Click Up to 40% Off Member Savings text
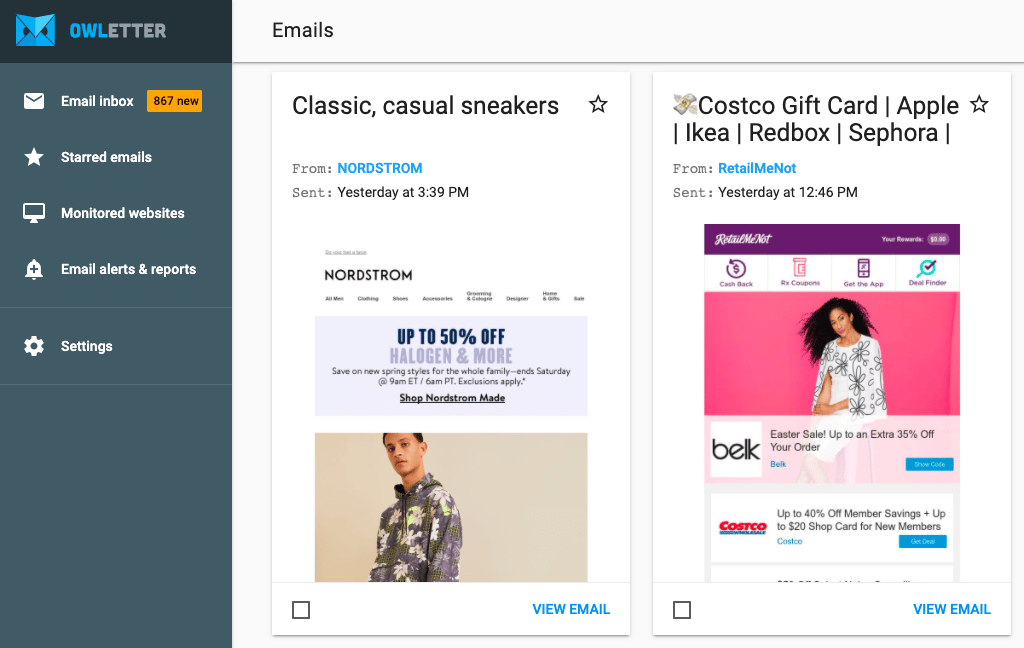Screen dimensions: 1024x648 click(x=861, y=520)
